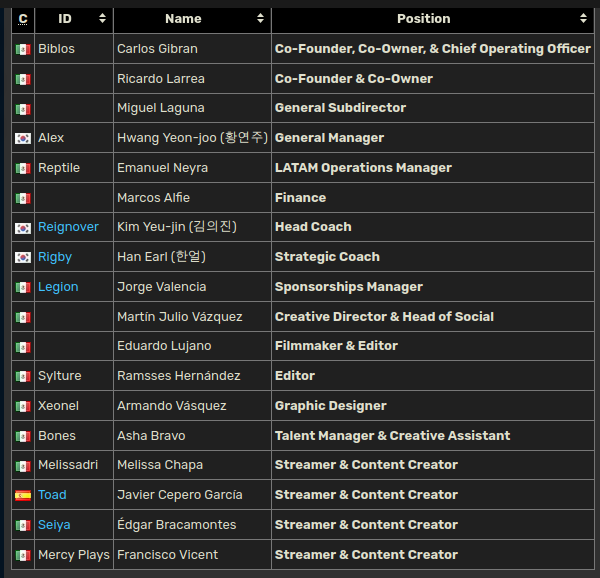This screenshot has height=578, width=600.
Task: Click Mexico flag in Seiya row
Action: click(x=23, y=525)
